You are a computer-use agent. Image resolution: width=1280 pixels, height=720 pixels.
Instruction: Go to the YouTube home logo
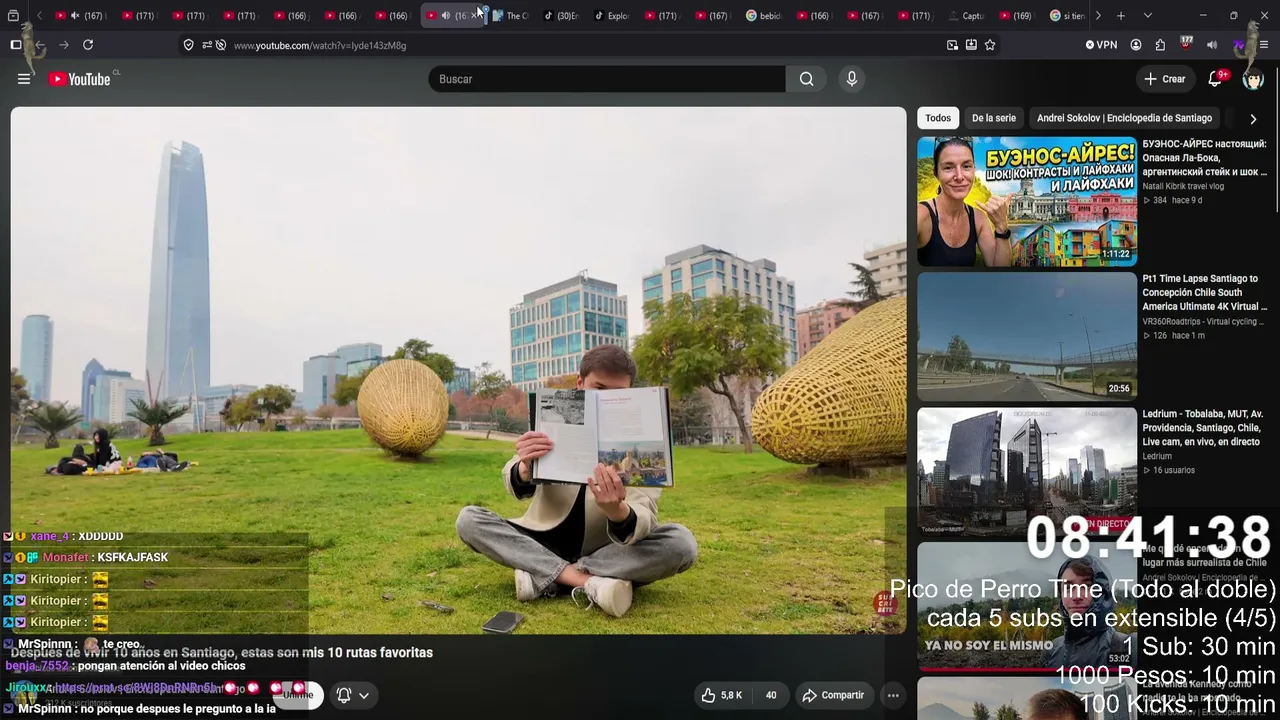(80, 79)
